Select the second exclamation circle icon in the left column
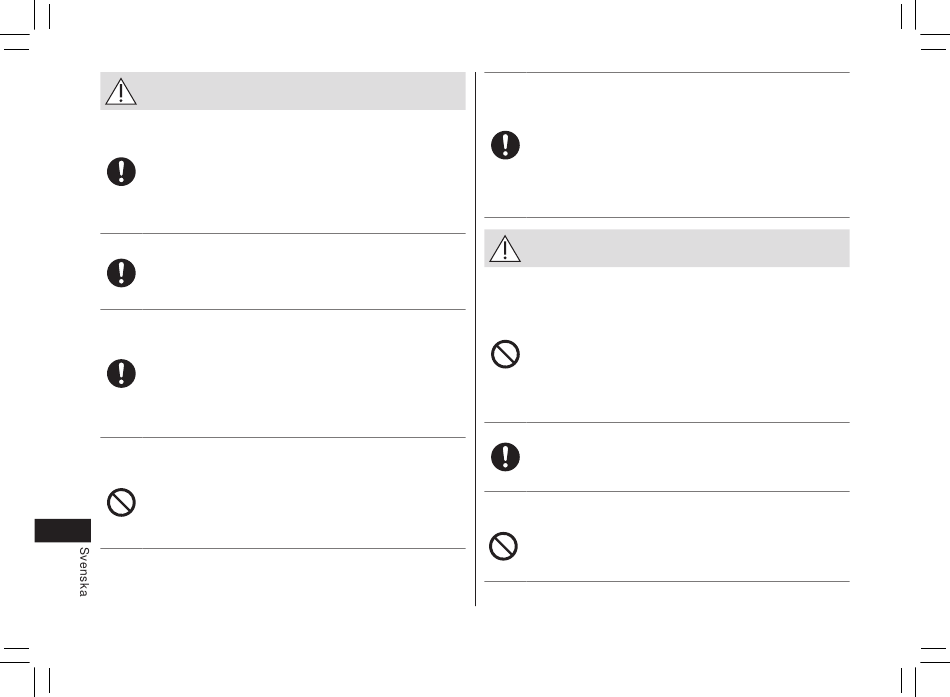Viewport: 950px width, 697px height. 121,273
